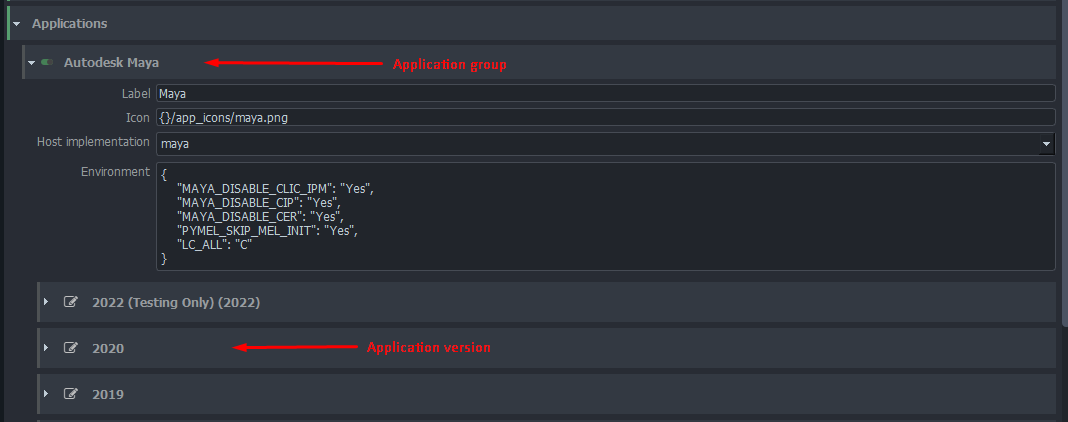1068x422 pixels.
Task: Select the Applications header title
Action: coord(70,23)
